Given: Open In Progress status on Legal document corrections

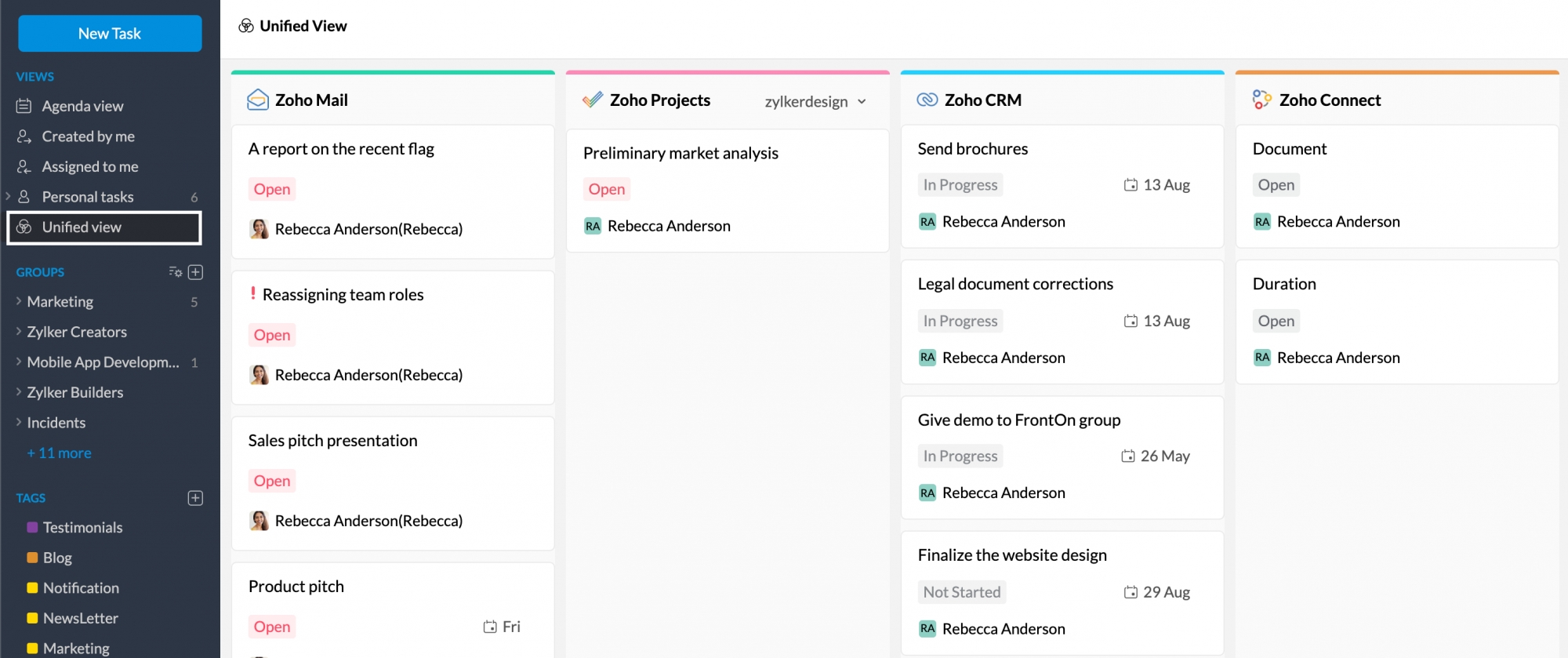Looking at the screenshot, I should pyautogui.click(x=960, y=321).
